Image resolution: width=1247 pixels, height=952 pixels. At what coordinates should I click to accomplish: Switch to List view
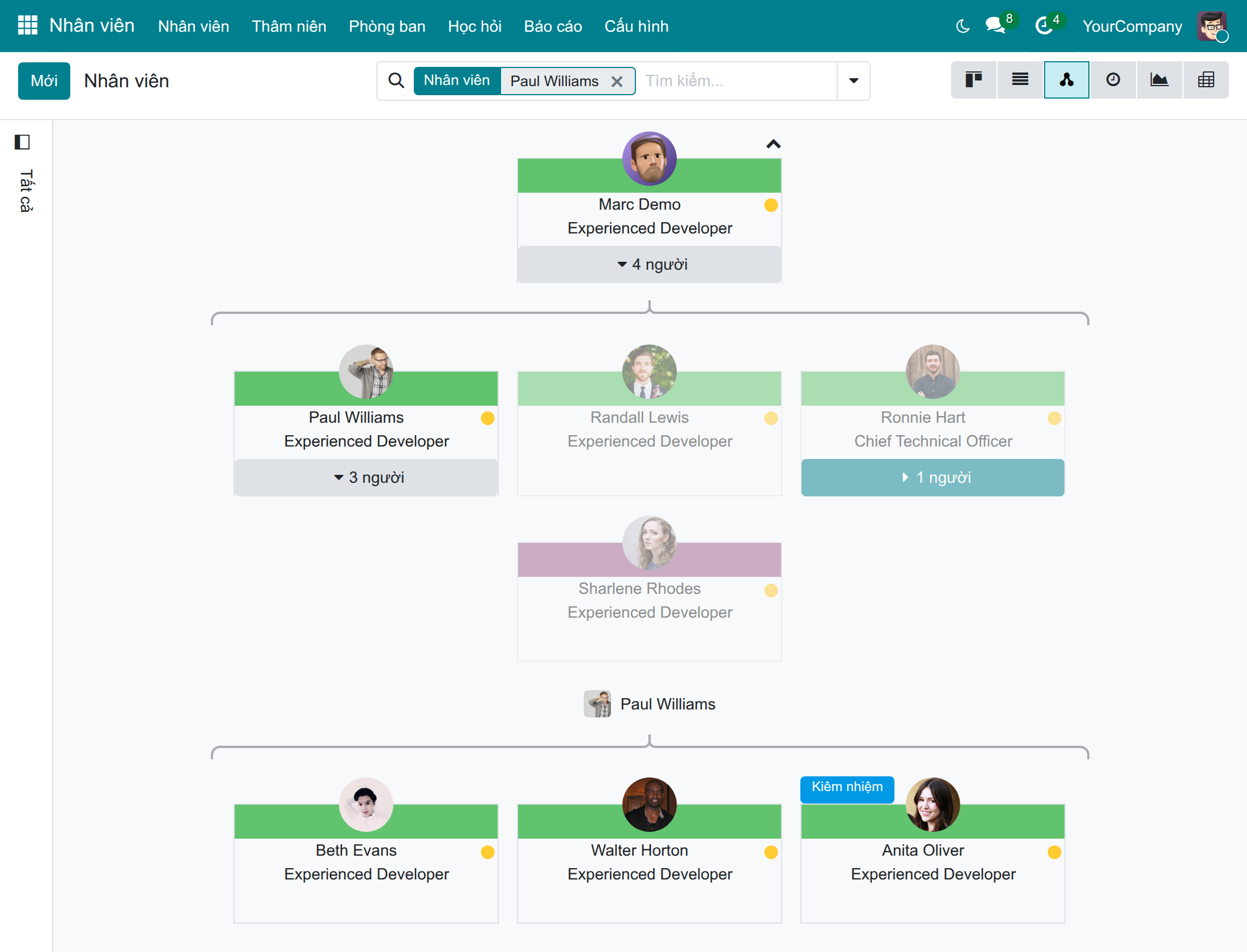click(x=1020, y=80)
